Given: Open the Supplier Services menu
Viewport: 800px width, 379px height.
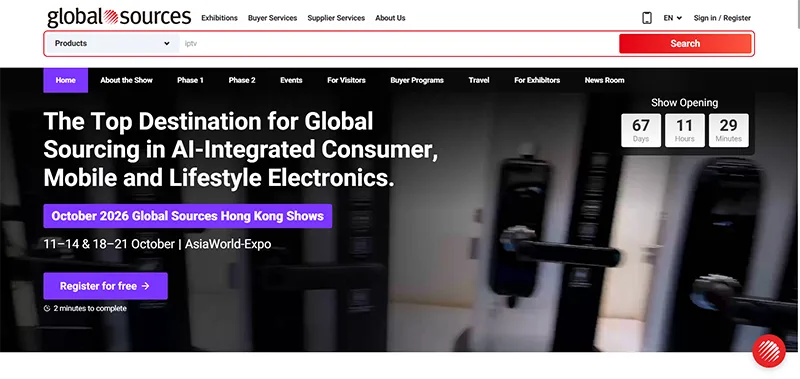Looking at the screenshot, I should tap(336, 18).
